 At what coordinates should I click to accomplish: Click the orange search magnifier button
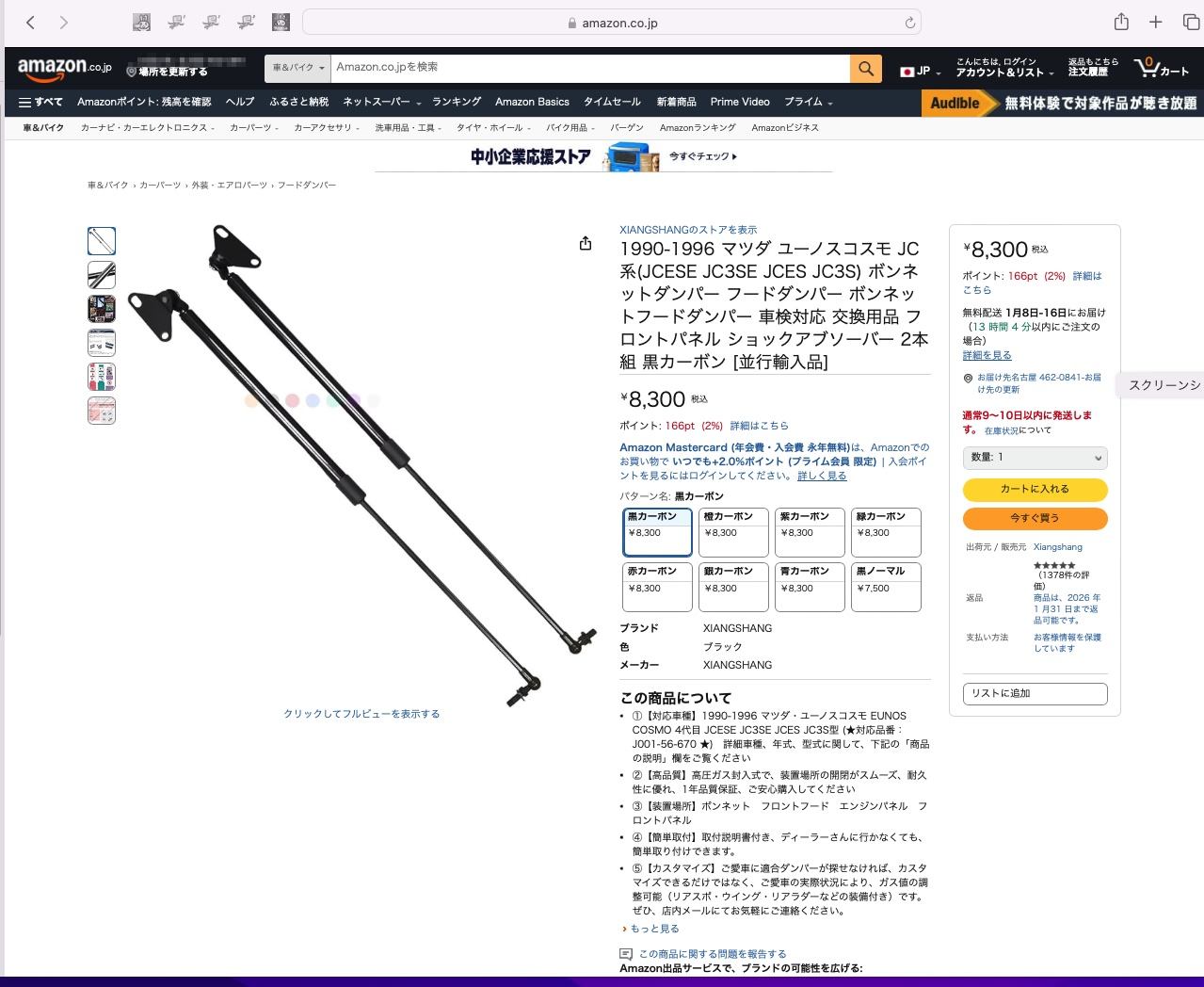[865, 68]
